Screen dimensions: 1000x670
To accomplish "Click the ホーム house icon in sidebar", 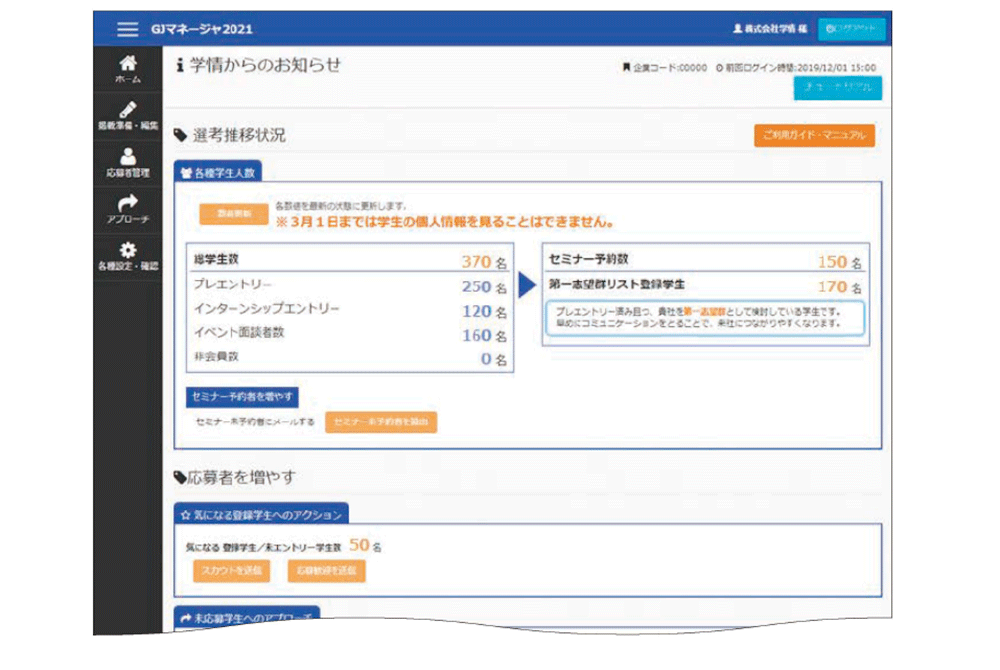I will (x=127, y=63).
